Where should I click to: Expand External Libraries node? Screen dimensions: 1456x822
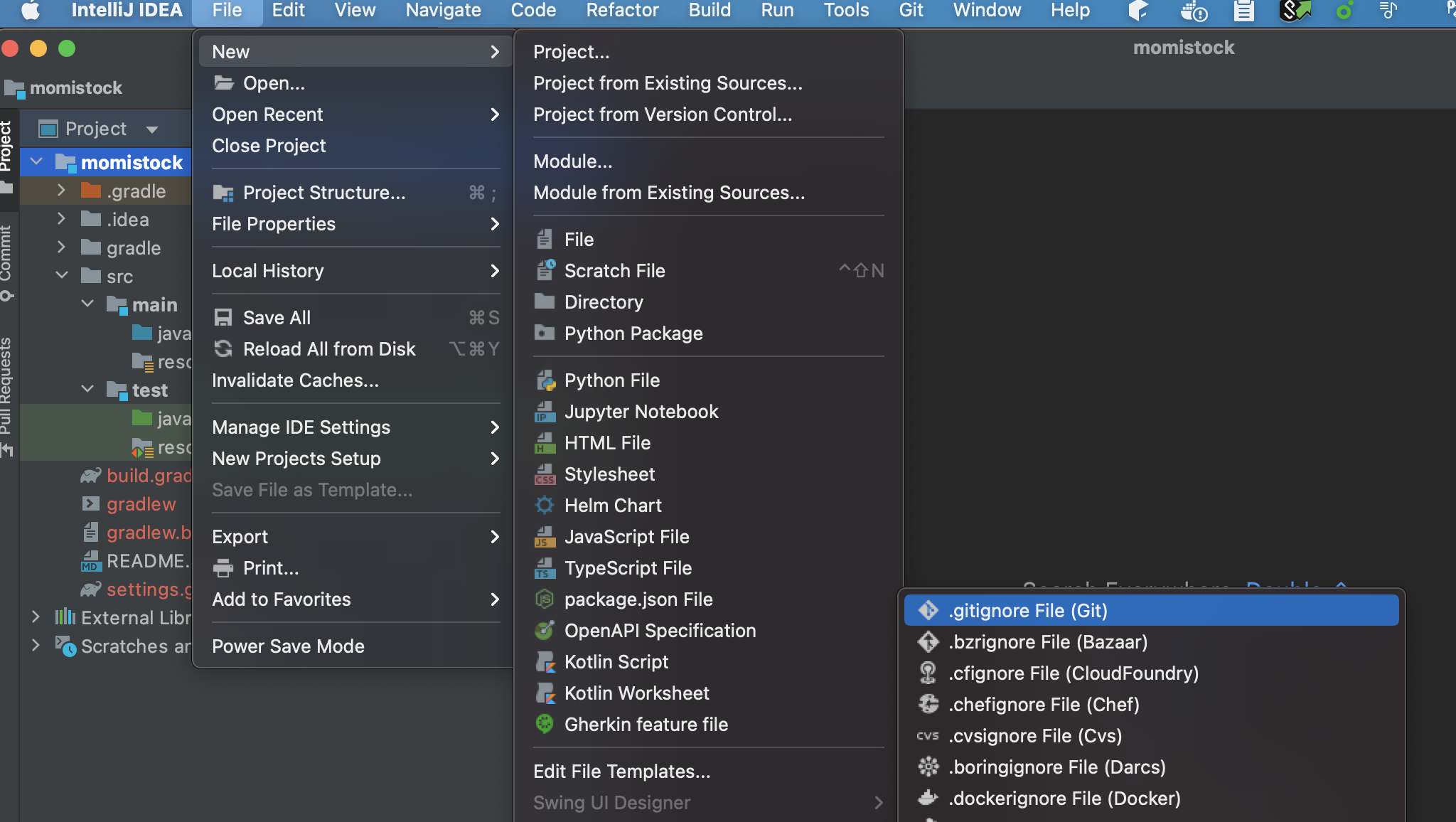point(36,617)
